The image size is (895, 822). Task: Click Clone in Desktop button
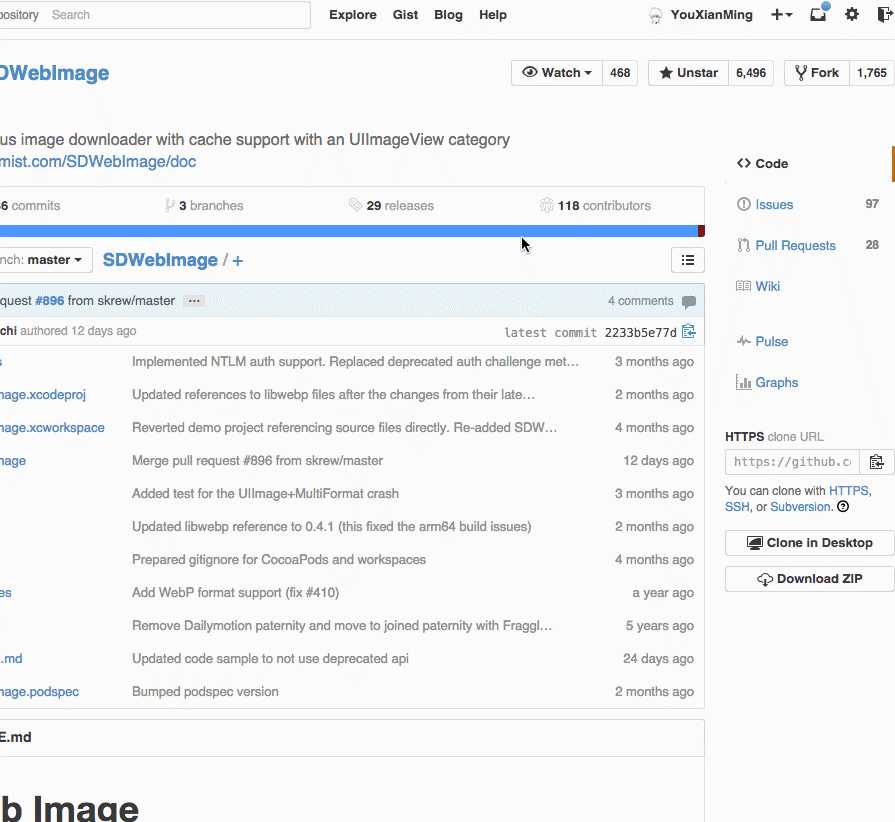pos(809,543)
